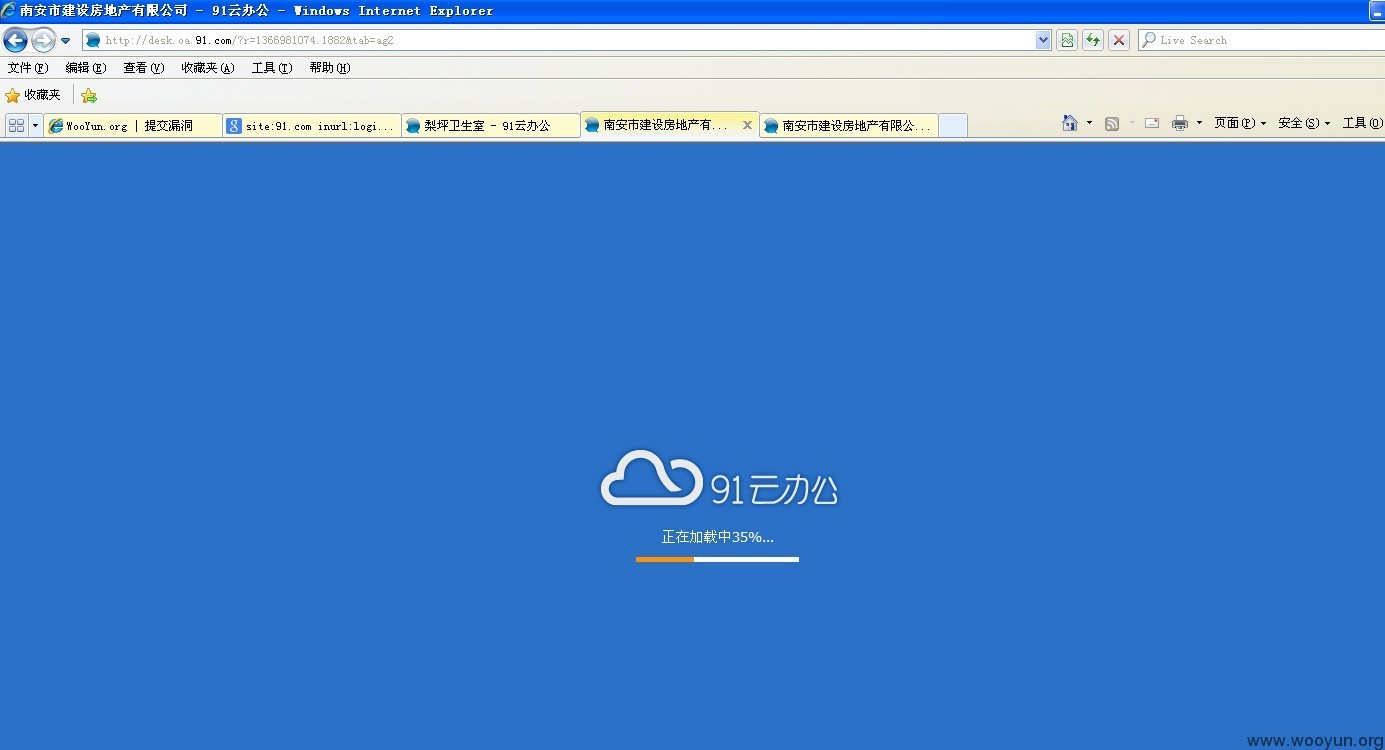Switch to the site:91.com inurl:logi tab
The image size is (1385, 750).
click(x=312, y=126)
